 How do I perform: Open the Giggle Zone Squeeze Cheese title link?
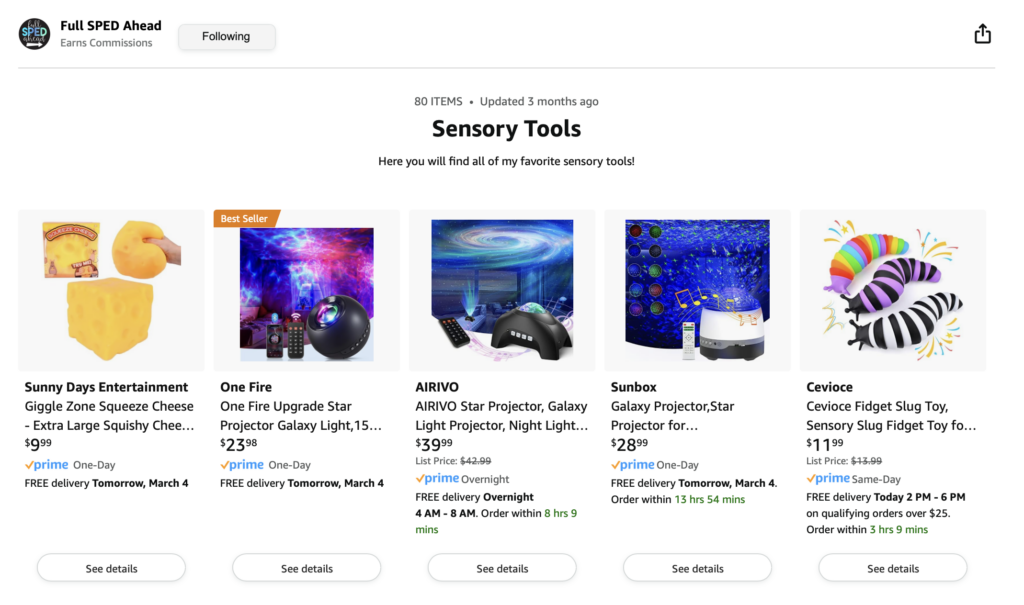pyautogui.click(x=109, y=416)
